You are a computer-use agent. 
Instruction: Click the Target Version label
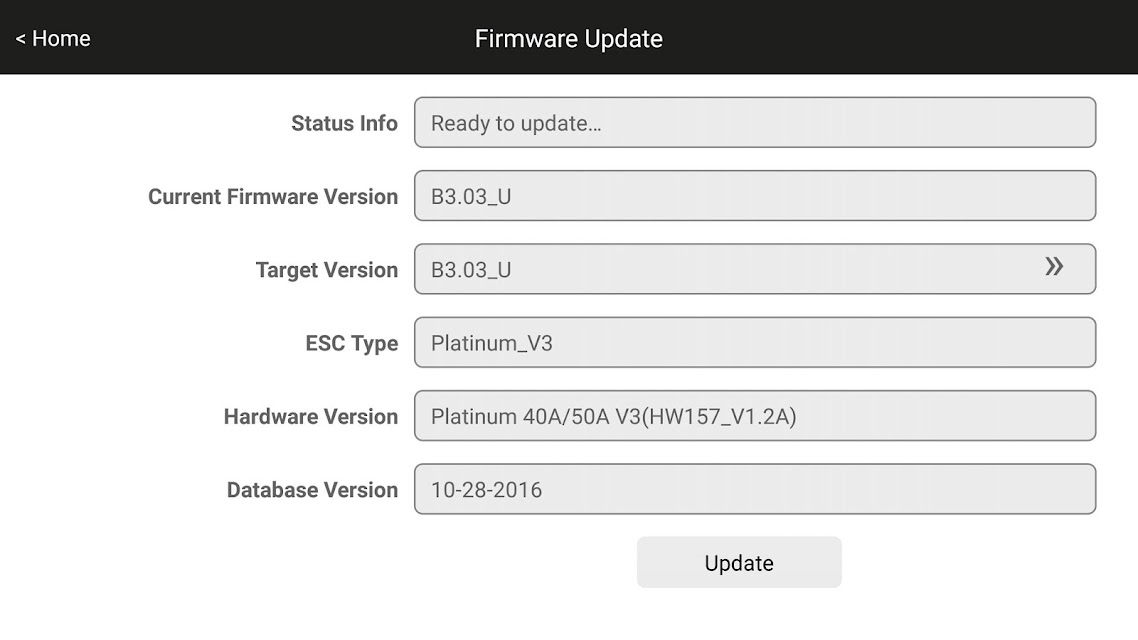click(327, 270)
